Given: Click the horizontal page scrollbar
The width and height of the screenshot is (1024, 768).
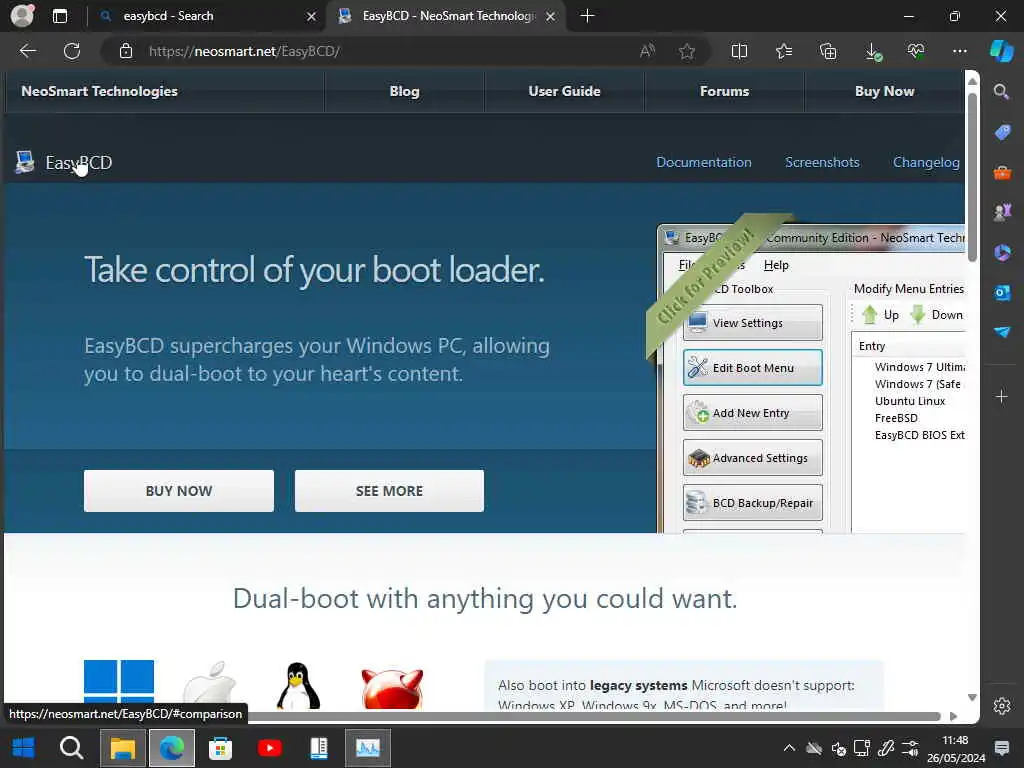Looking at the screenshot, I should click(x=594, y=716).
